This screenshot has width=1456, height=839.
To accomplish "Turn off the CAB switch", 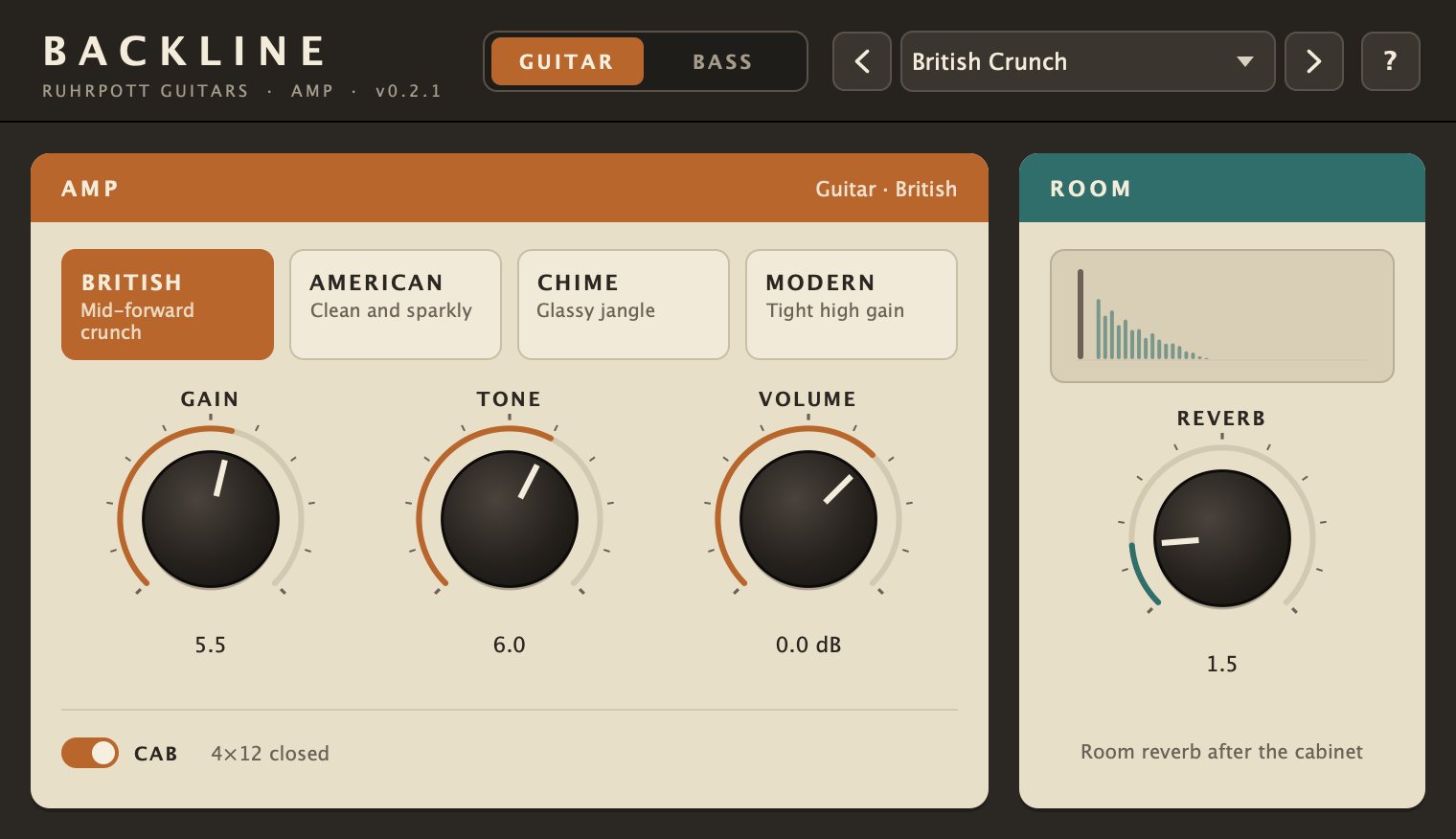I will click(90, 753).
